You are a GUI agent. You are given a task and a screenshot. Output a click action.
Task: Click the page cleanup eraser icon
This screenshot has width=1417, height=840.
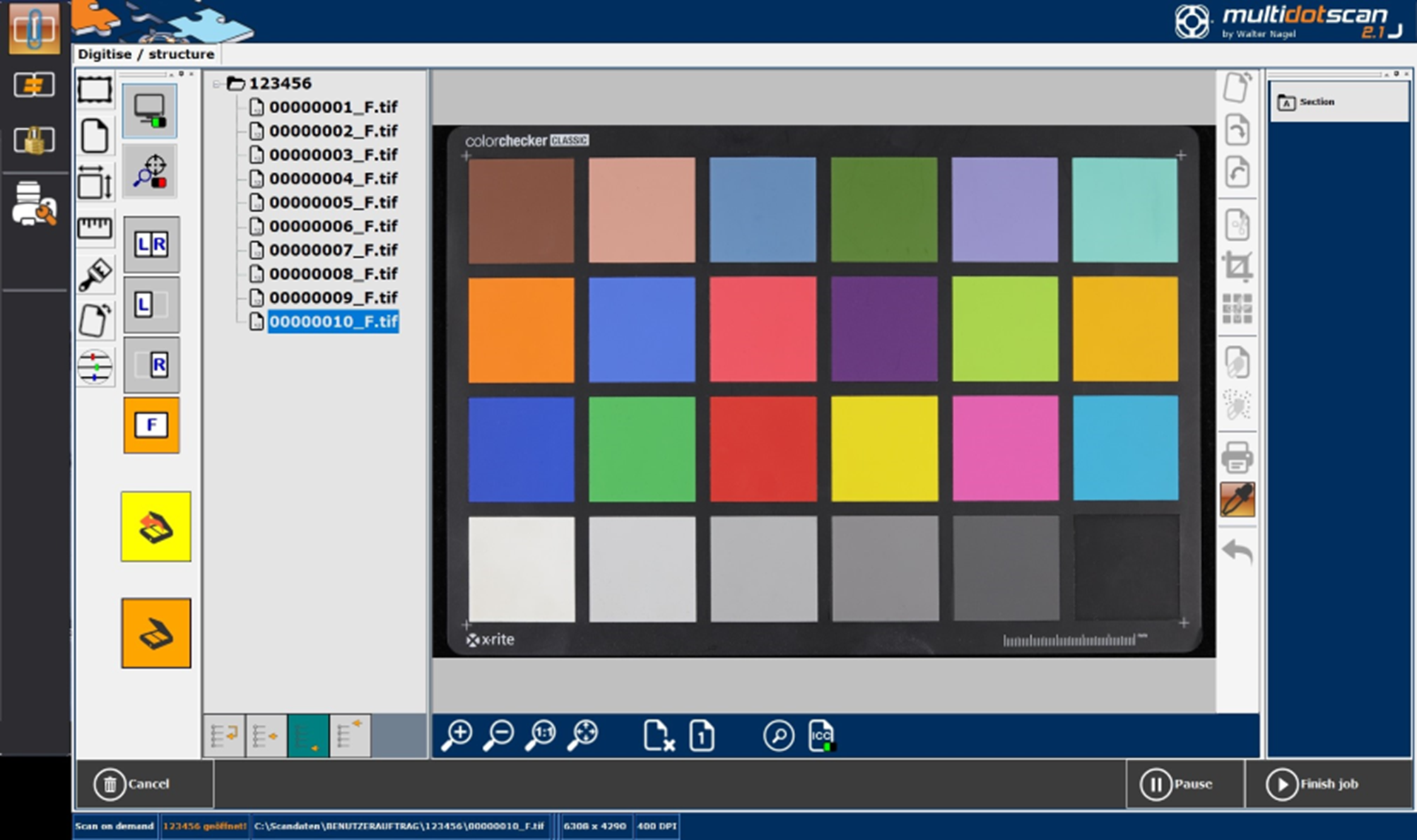[1237, 363]
